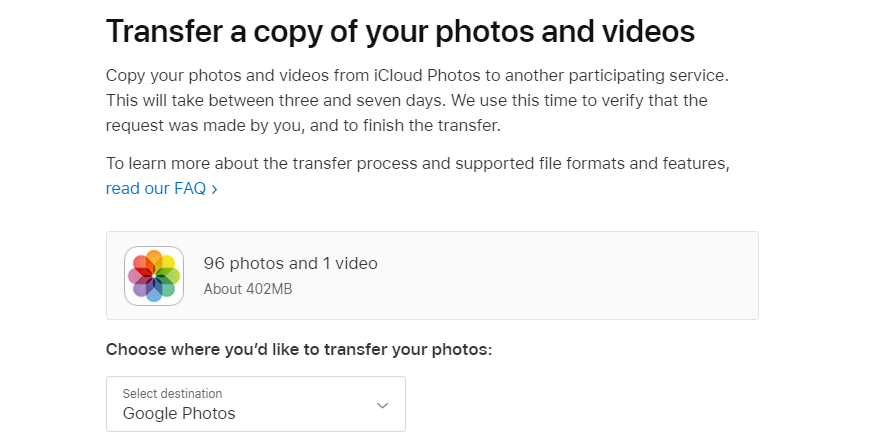Click the FAQ word in the link
This screenshot has width=876, height=438.
[190, 189]
